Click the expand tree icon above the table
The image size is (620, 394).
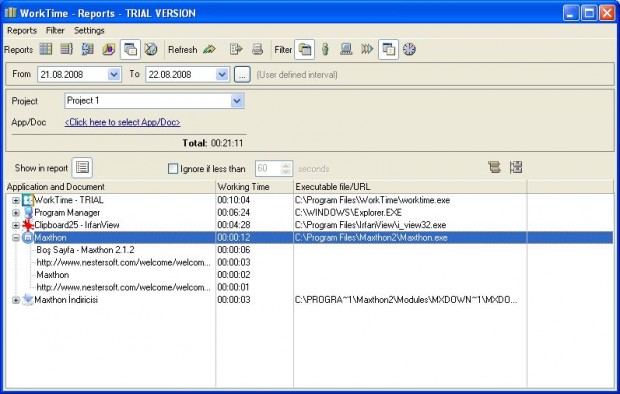(516, 167)
